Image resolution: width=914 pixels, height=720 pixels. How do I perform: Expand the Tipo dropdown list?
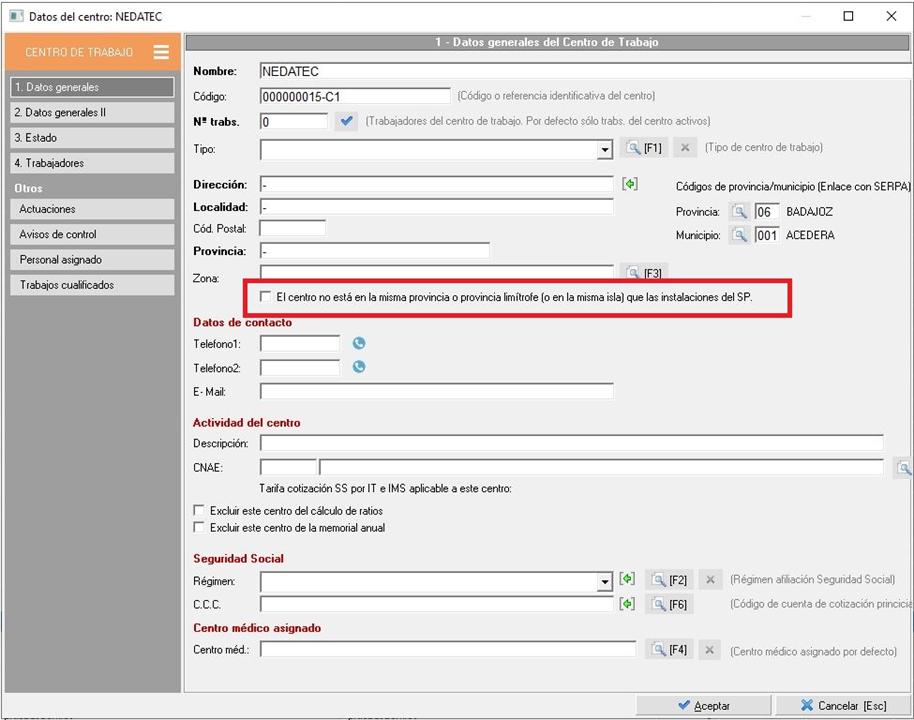click(604, 150)
